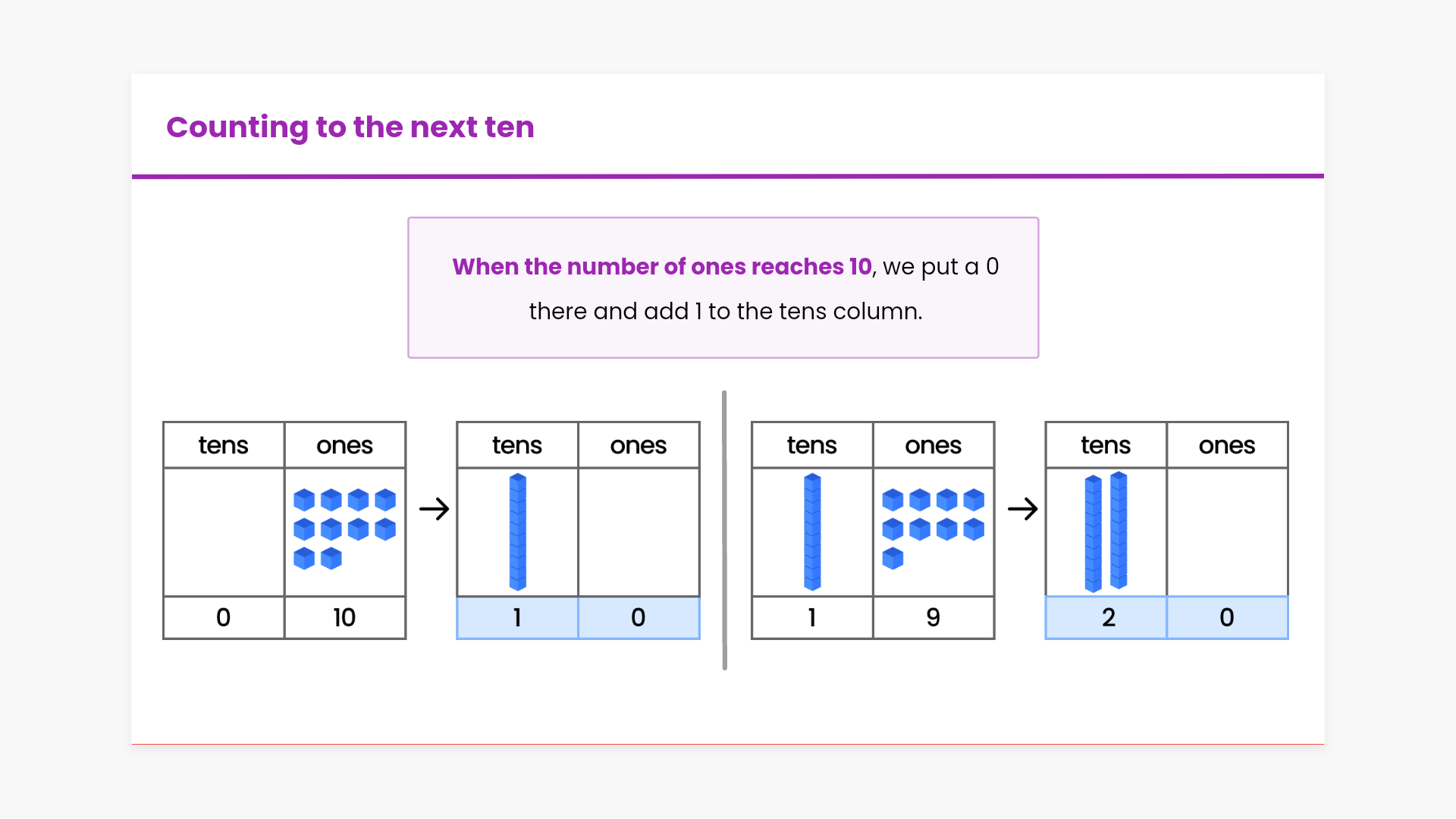Click the "tens" header of the first table
Screen dimensions: 1456x819
pos(224,445)
